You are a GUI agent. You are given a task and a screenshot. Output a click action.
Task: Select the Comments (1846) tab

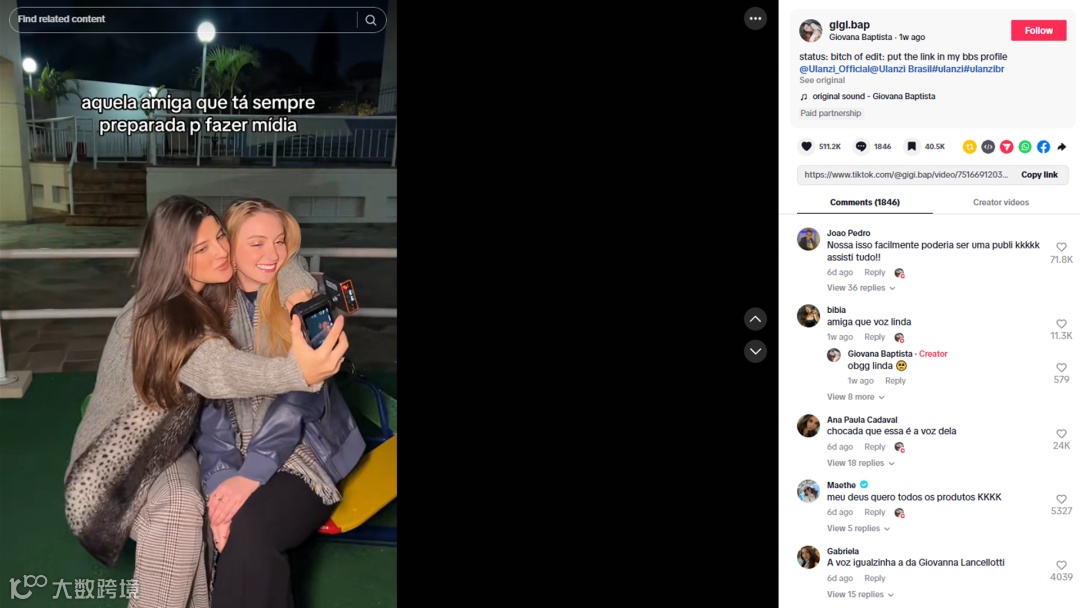coord(864,202)
